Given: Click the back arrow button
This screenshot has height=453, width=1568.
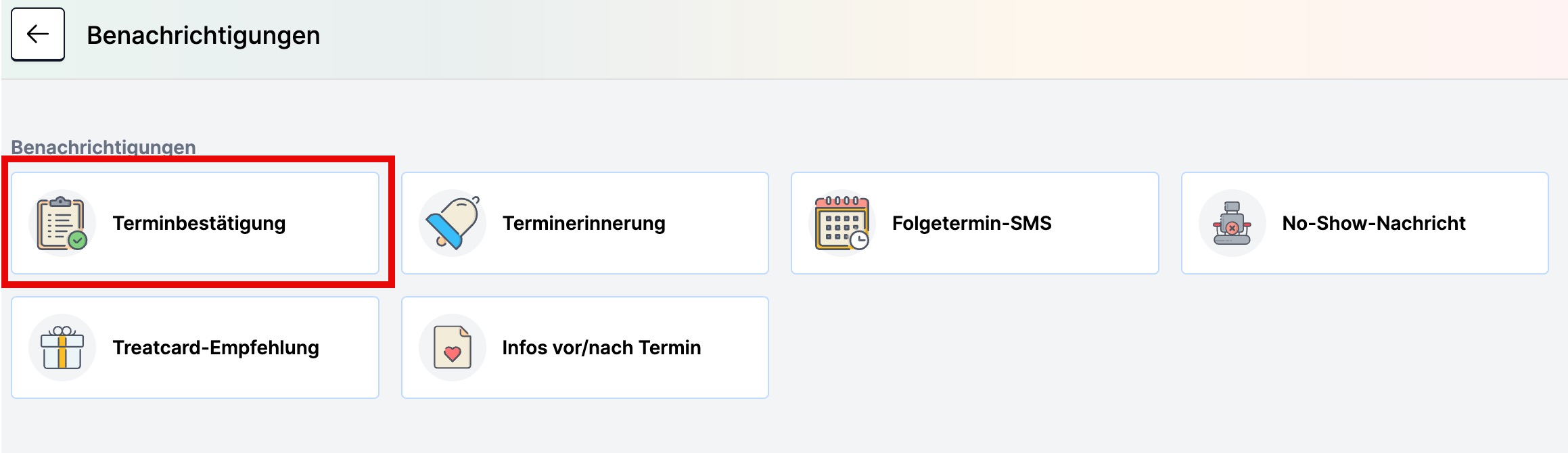Looking at the screenshot, I should click(38, 34).
